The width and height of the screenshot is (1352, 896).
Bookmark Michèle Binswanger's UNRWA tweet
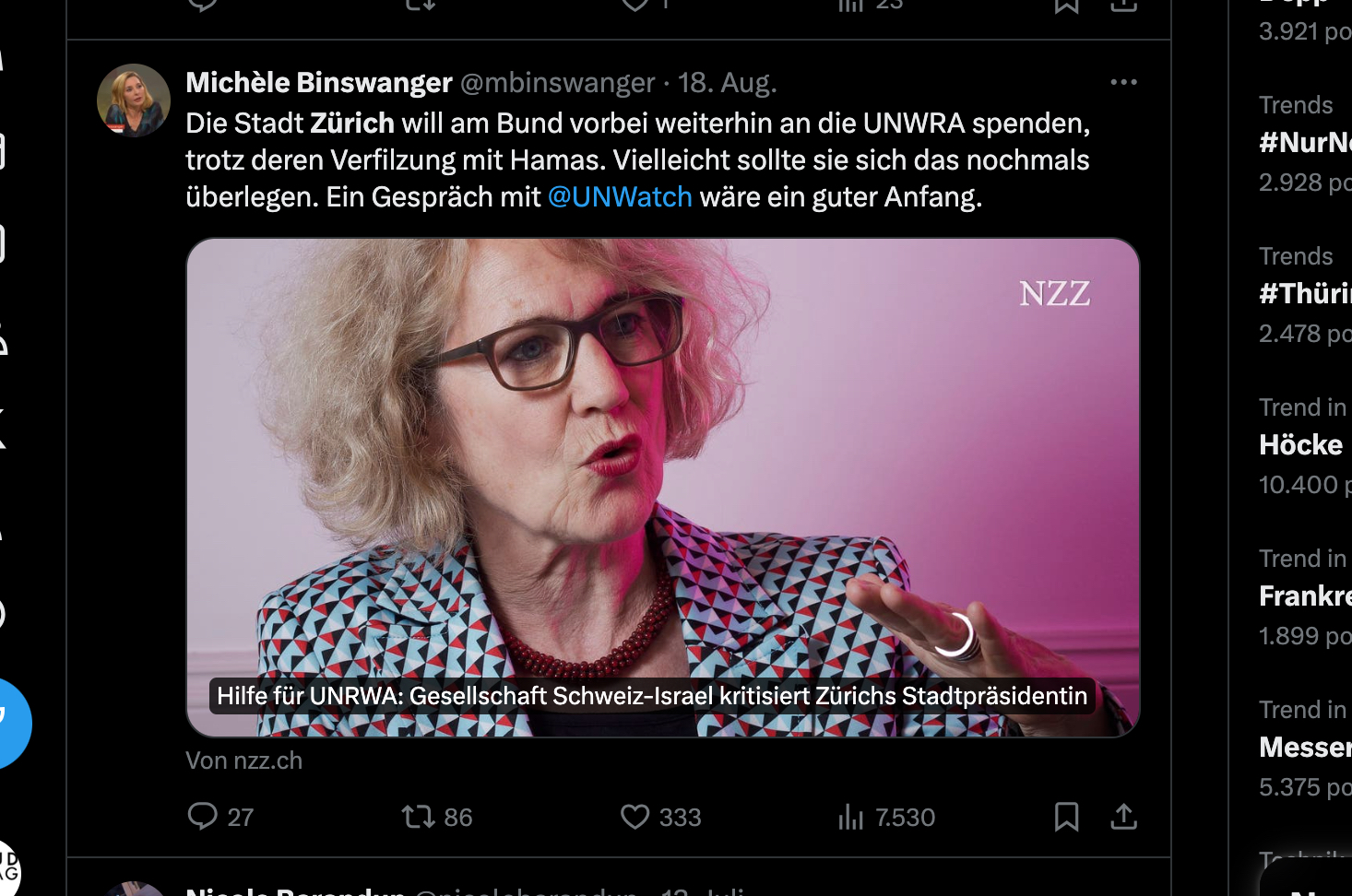1066,816
